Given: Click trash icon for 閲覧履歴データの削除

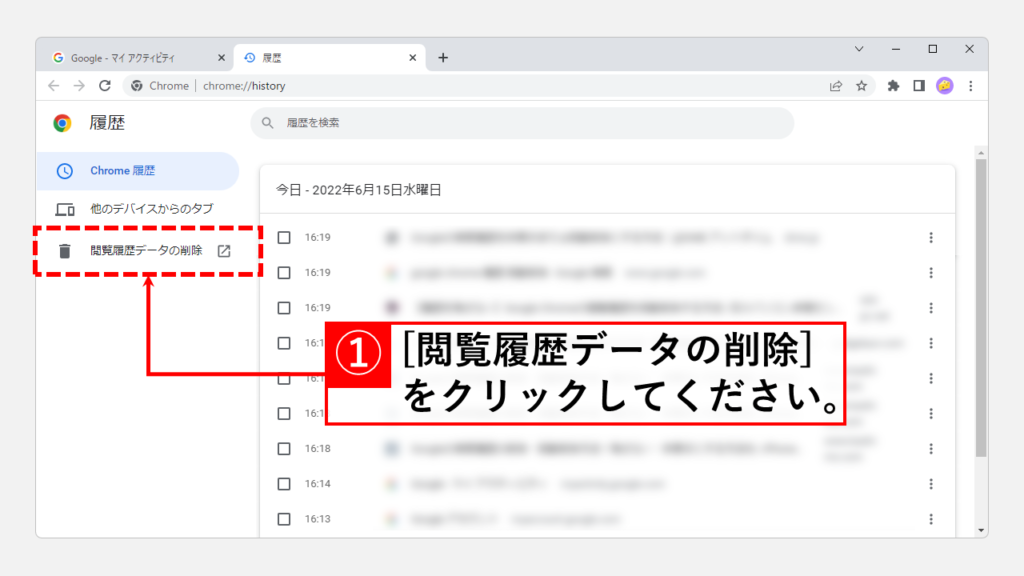Looking at the screenshot, I should pyautogui.click(x=65, y=251).
